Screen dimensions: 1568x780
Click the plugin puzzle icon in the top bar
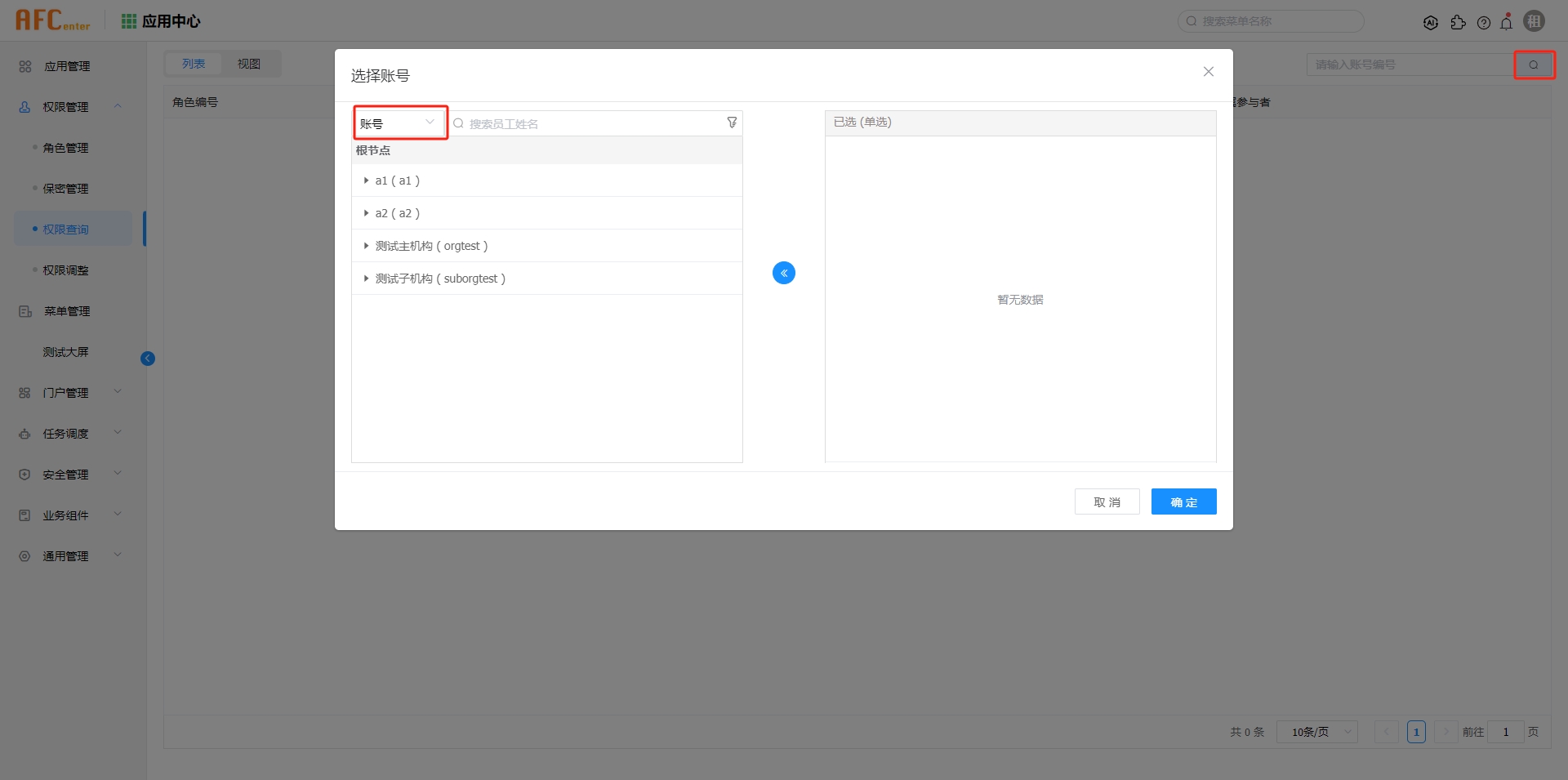pyautogui.click(x=1459, y=23)
